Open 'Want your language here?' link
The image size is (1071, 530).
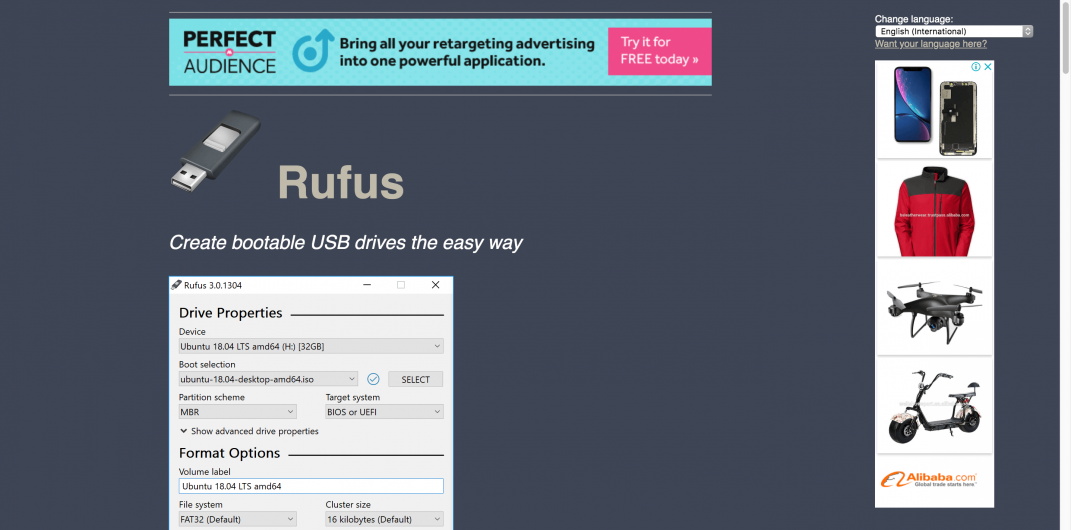[930, 44]
